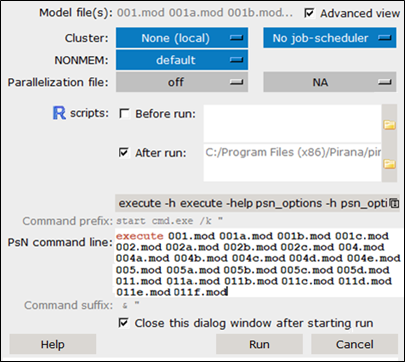Click the R scripts logo icon
The width and height of the screenshot is (405, 362).
(59, 113)
